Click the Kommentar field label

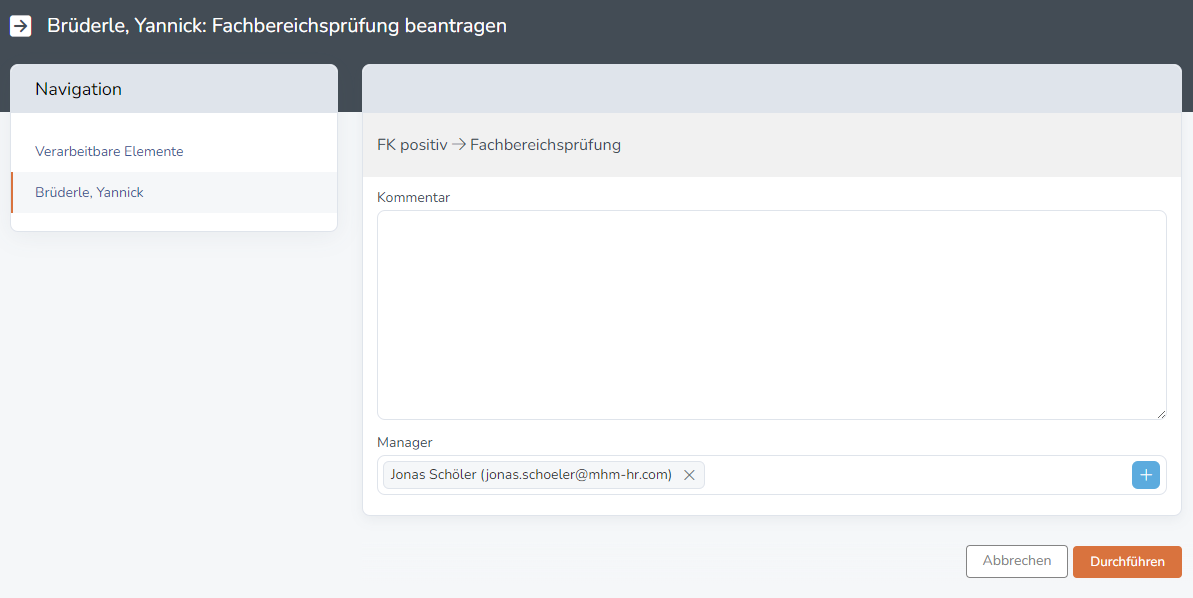(413, 197)
